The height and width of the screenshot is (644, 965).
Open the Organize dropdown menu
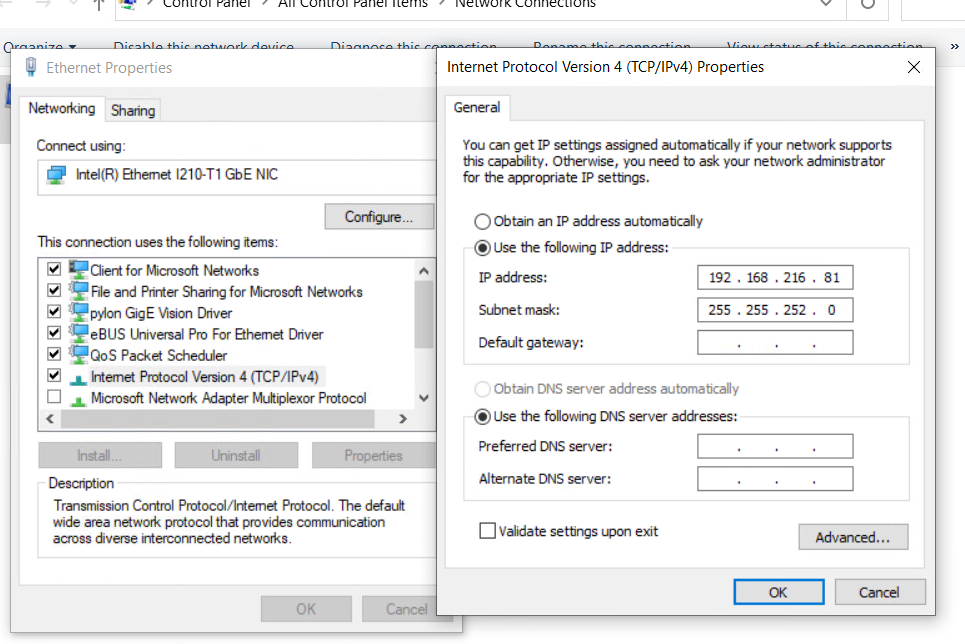click(39, 47)
